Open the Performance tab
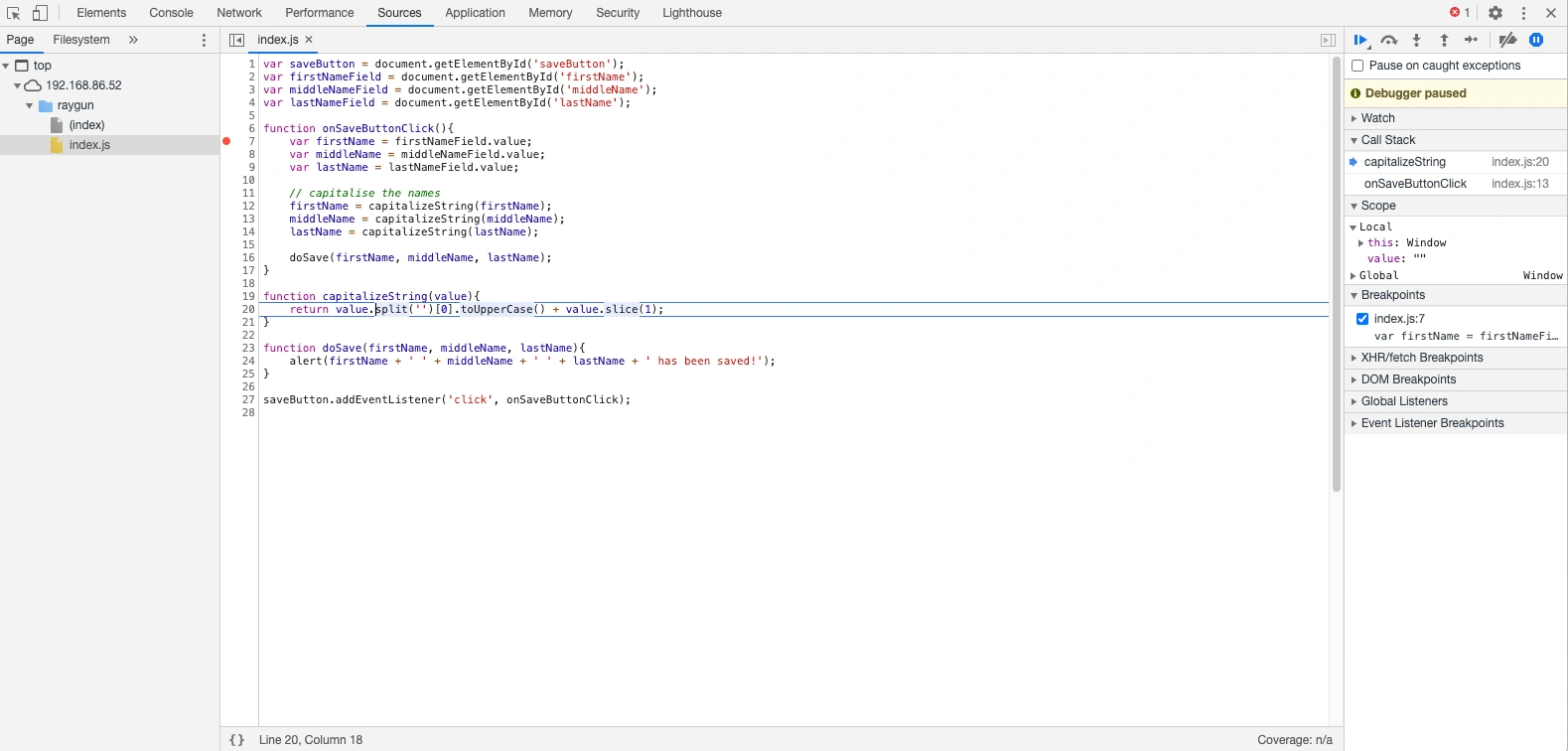This screenshot has width=1568, height=751. point(319,13)
